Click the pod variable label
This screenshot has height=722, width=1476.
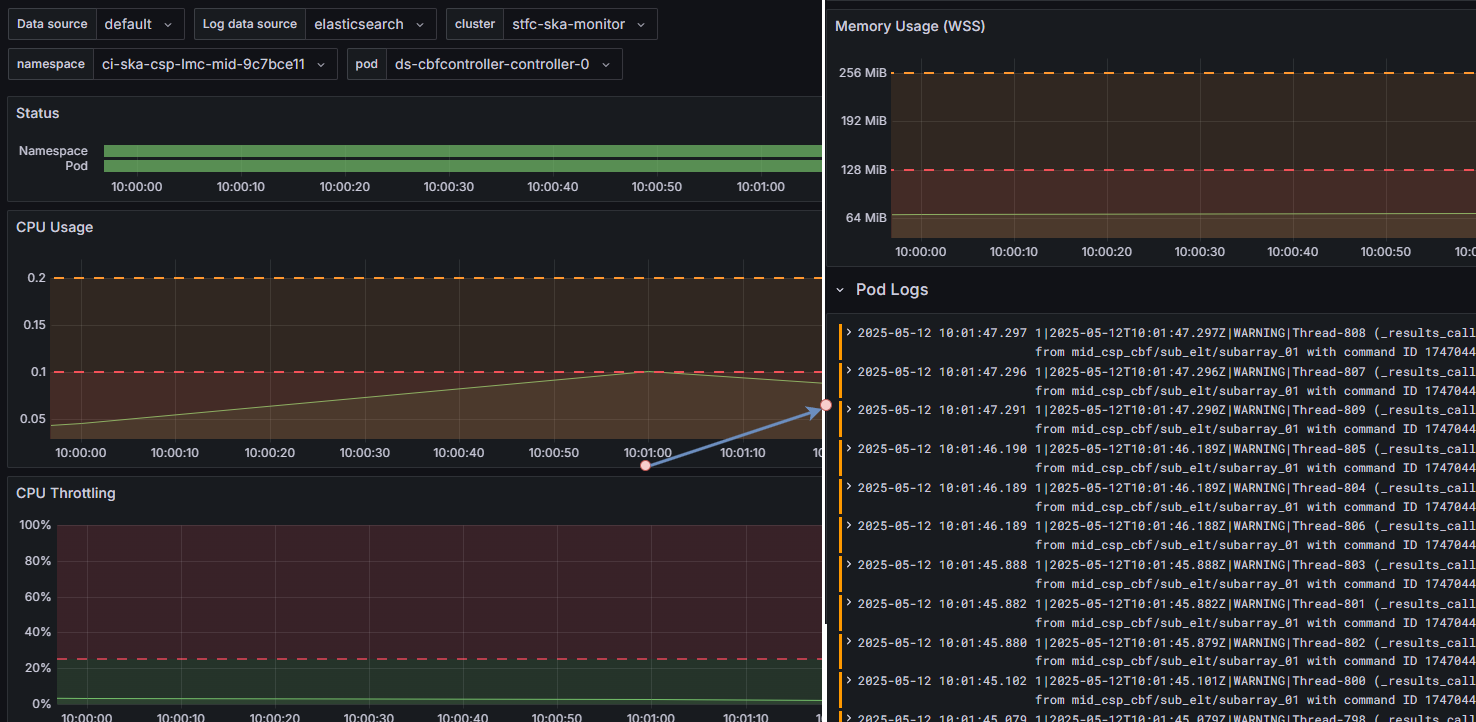click(x=367, y=64)
